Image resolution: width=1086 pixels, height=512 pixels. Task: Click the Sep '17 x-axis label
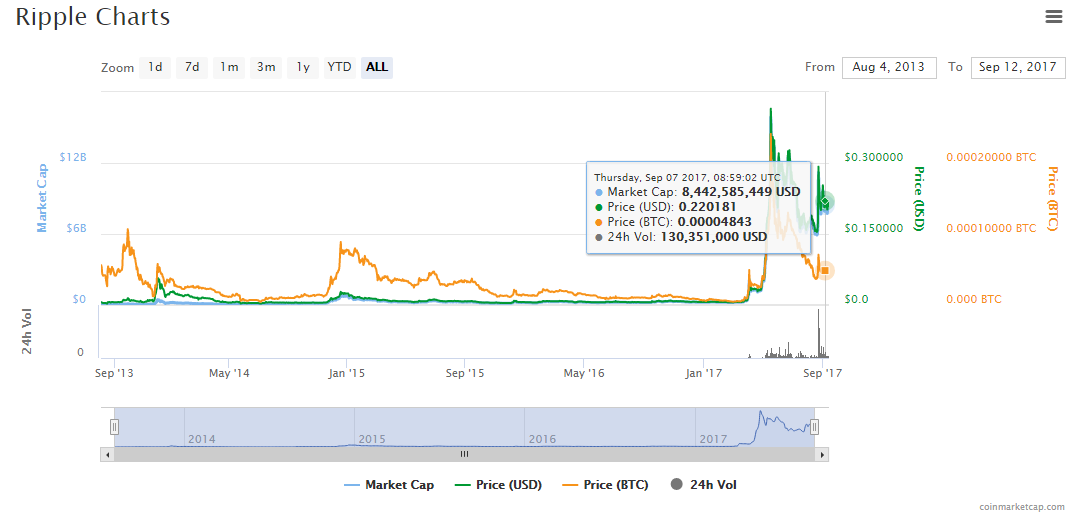click(x=823, y=373)
